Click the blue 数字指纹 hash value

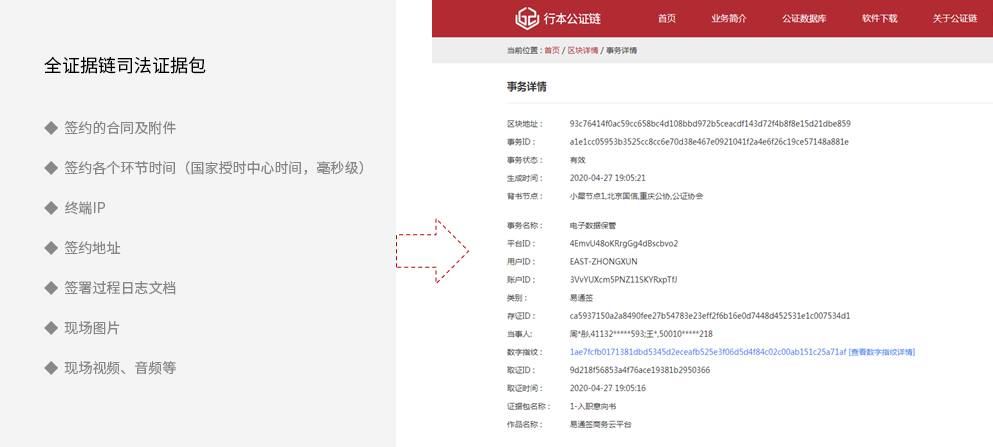click(x=707, y=352)
